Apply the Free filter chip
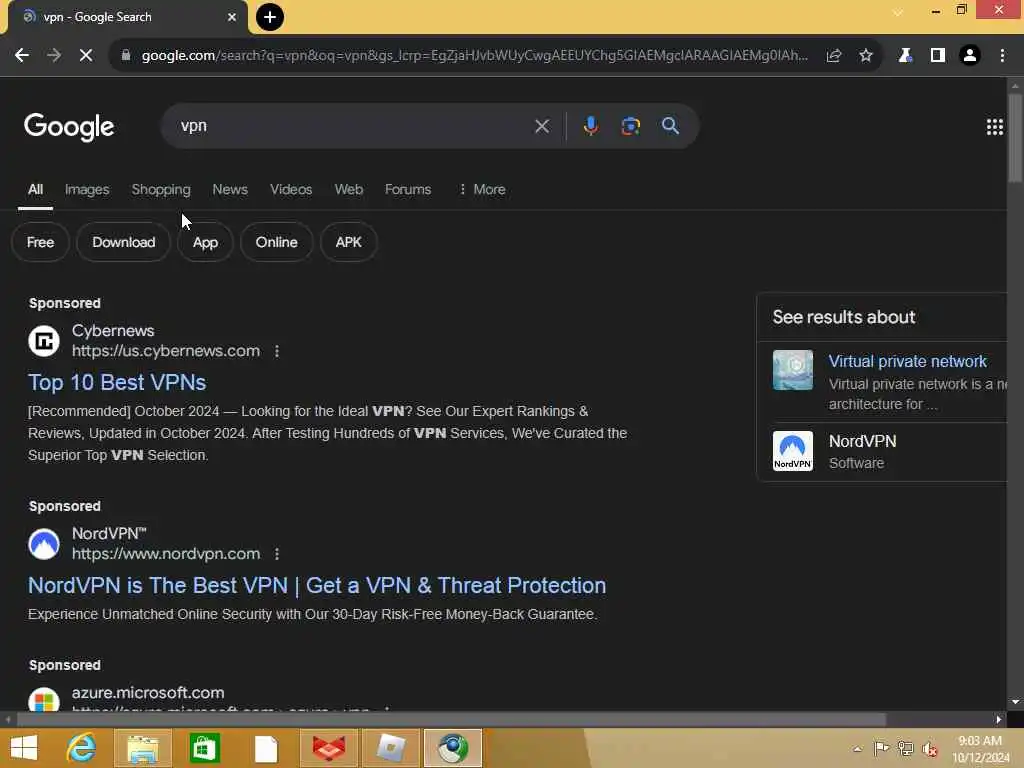Image resolution: width=1024 pixels, height=768 pixels. point(40,242)
